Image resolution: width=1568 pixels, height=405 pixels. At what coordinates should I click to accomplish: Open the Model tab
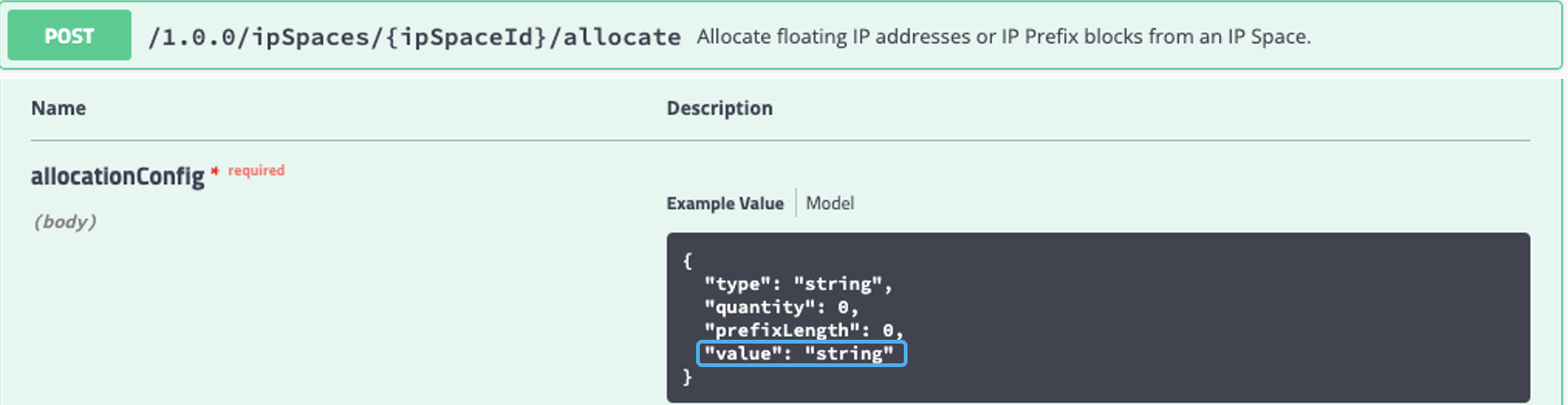tap(829, 203)
